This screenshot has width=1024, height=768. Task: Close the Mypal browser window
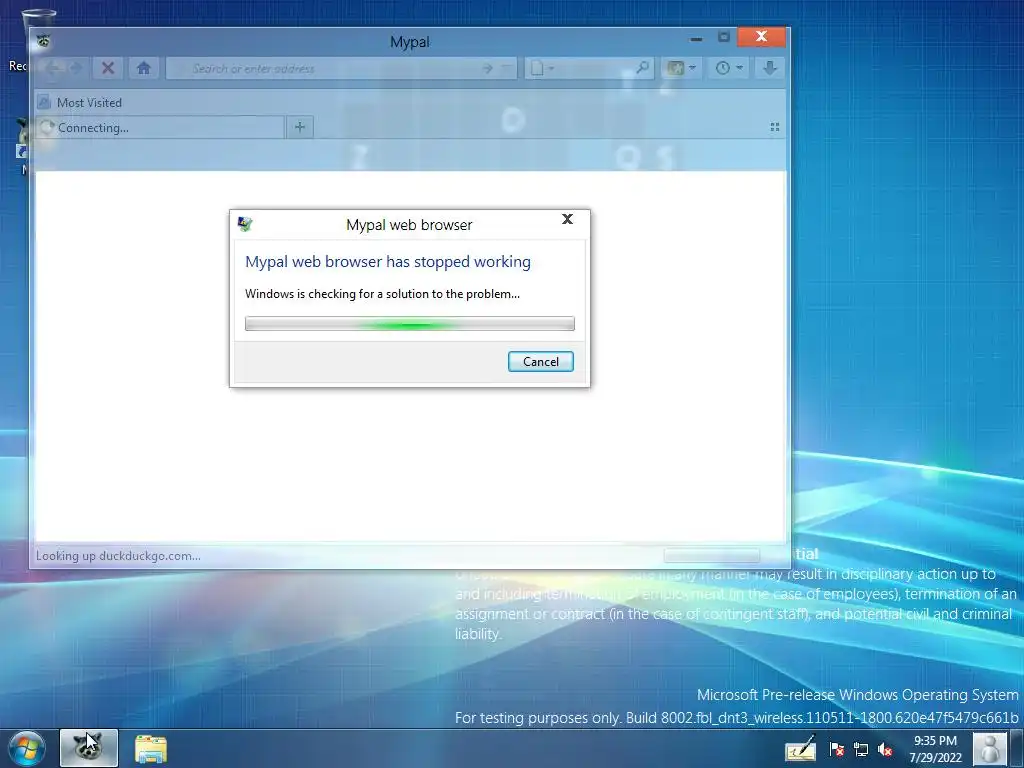point(761,37)
